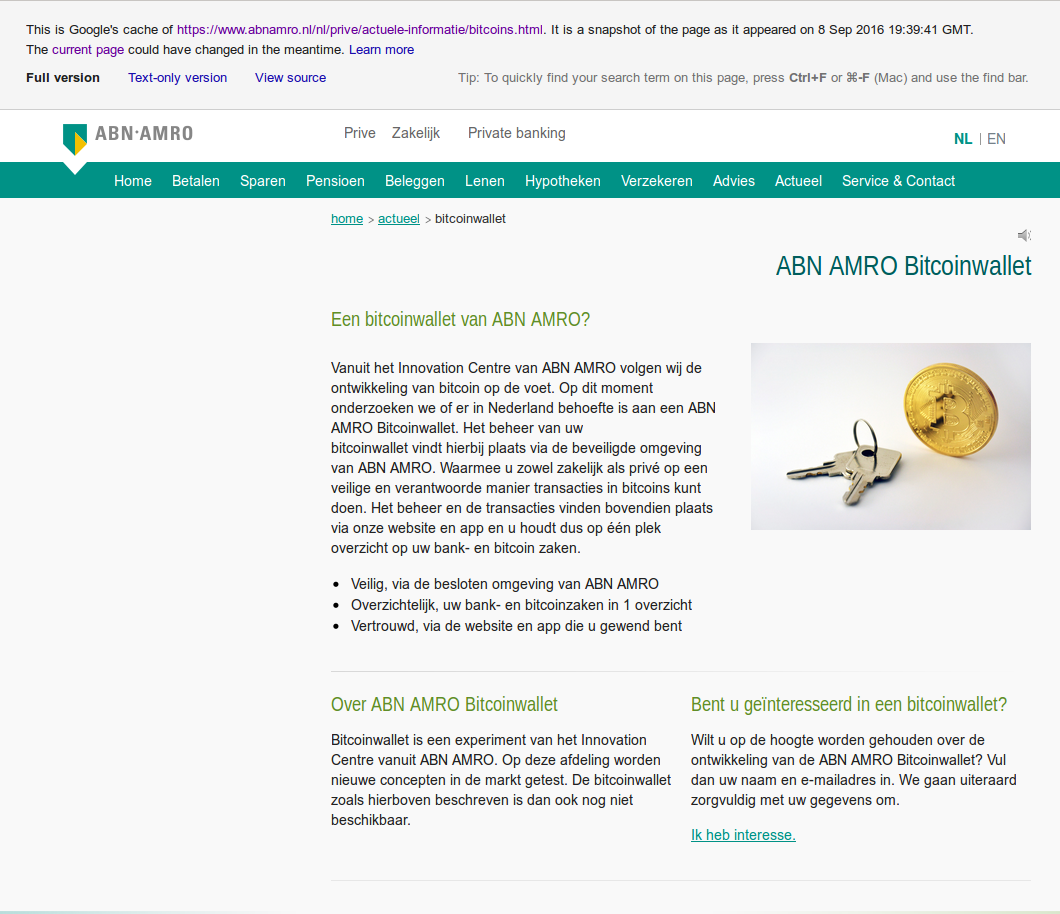The image size is (1060, 914).
Task: Click the Ctrl+F search tip text
Action: tap(743, 78)
